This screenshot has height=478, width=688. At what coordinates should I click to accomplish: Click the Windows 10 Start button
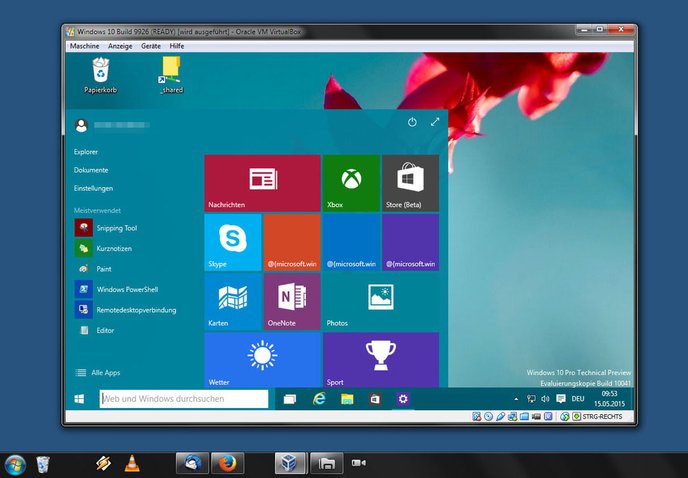pos(79,399)
